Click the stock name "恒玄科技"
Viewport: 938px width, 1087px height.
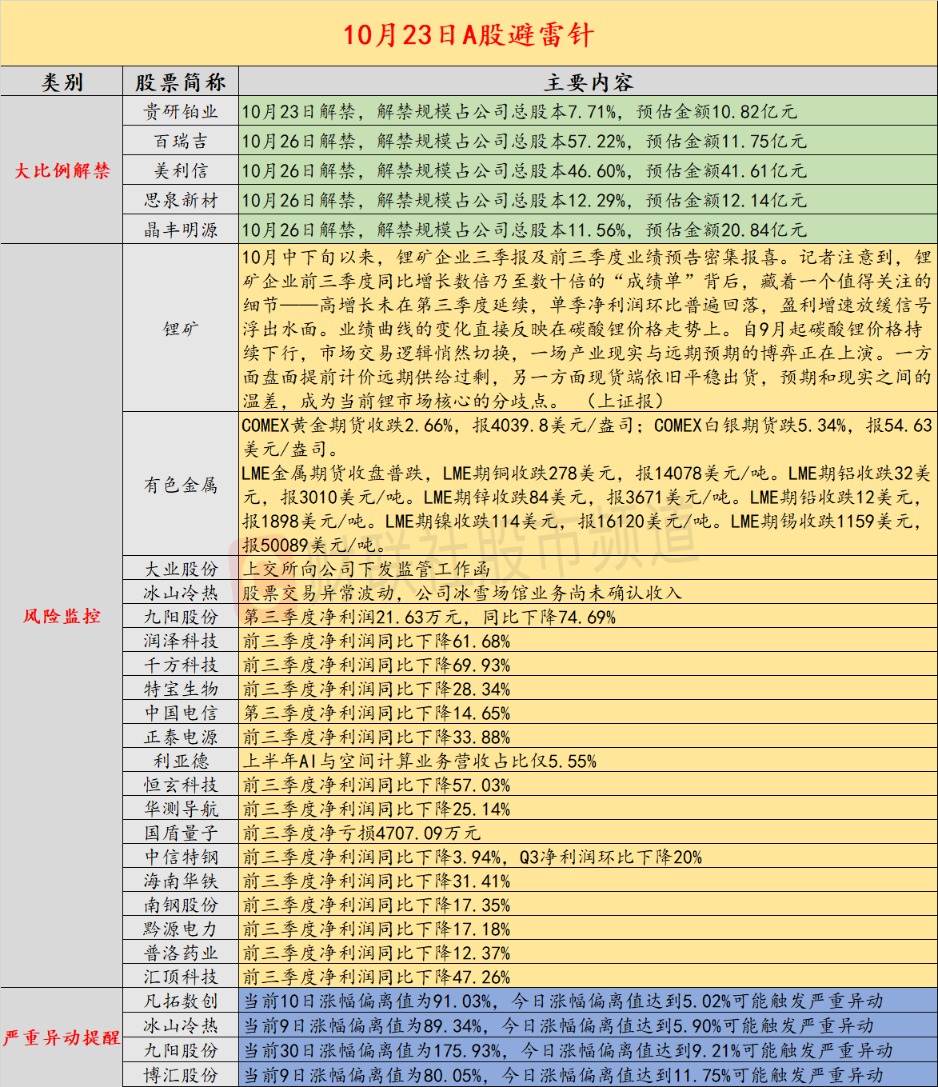pyautogui.click(x=180, y=785)
